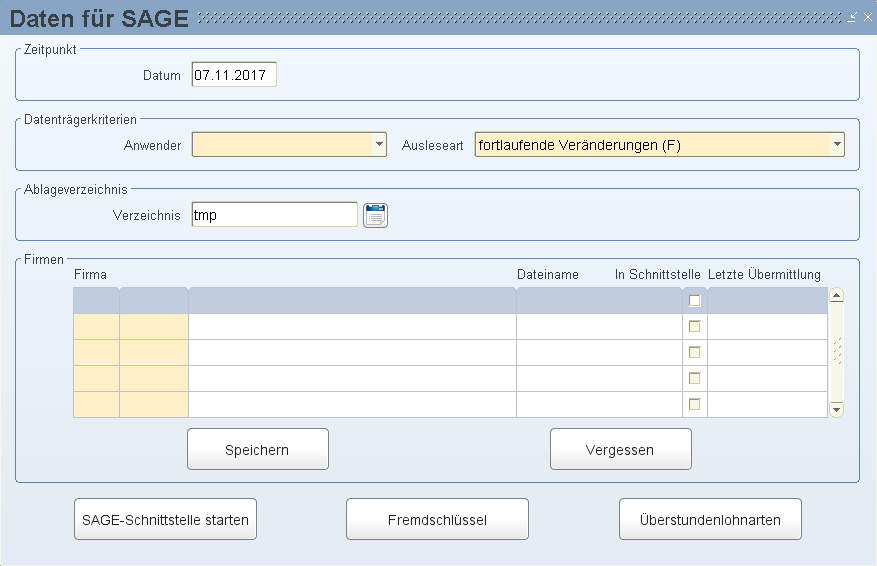Open the directory browse icon next to Verzeichnis
The image size is (877, 566).
[375, 215]
